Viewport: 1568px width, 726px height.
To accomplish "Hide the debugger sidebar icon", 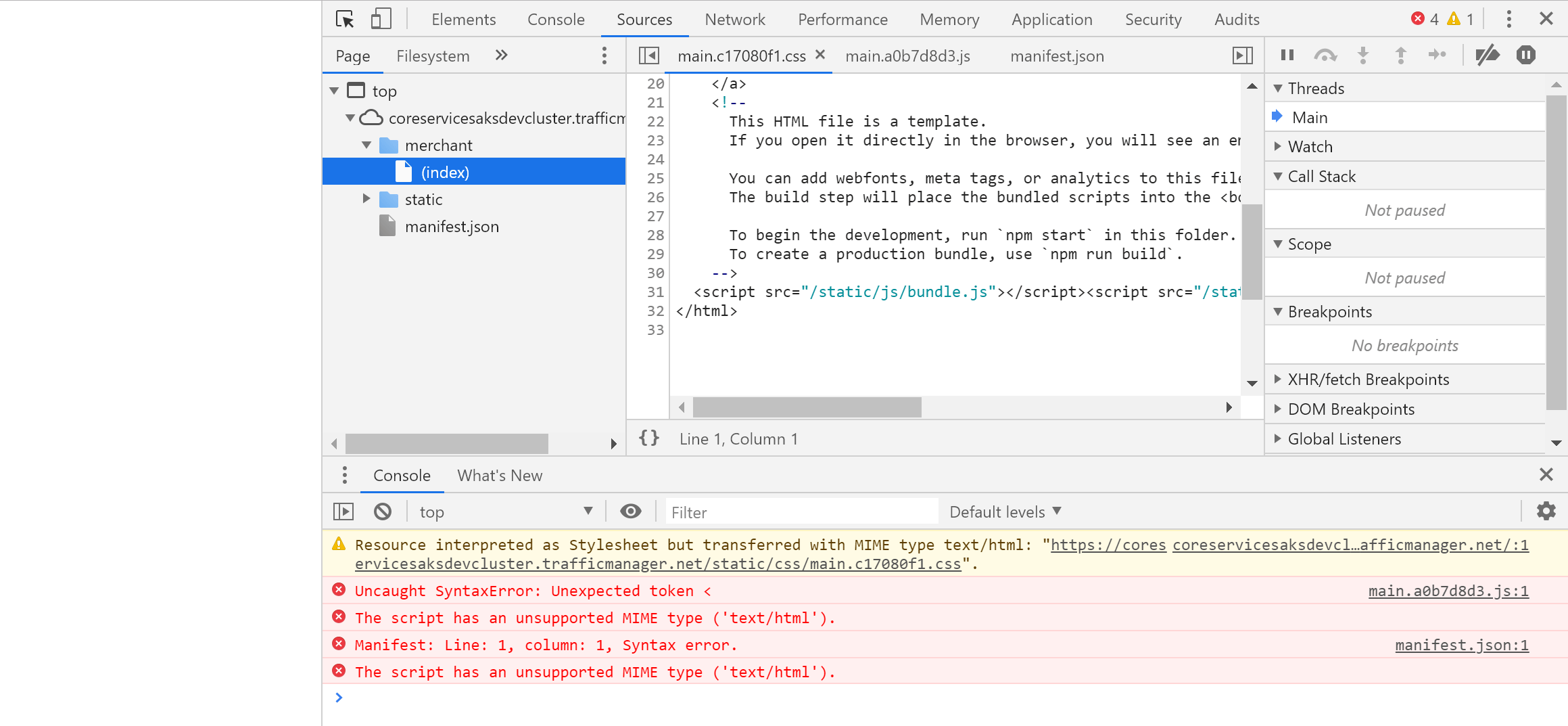I will coord(1243,55).
